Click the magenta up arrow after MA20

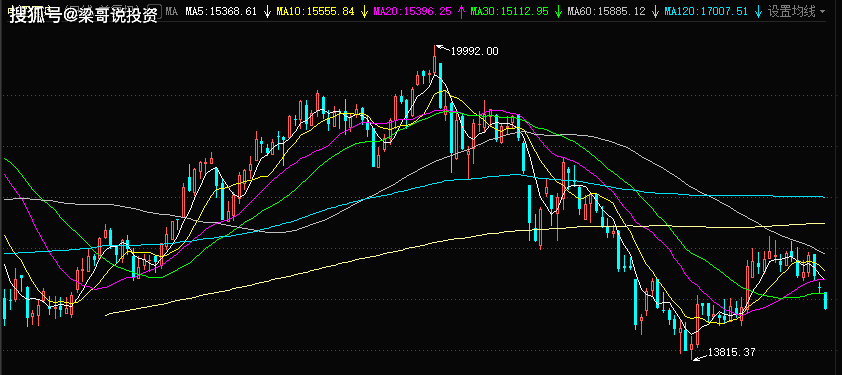461,11
